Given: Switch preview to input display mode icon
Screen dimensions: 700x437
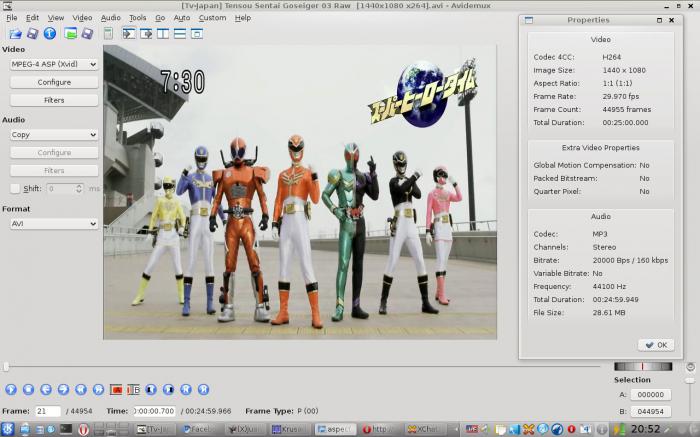Looking at the screenshot, I should (129, 33).
